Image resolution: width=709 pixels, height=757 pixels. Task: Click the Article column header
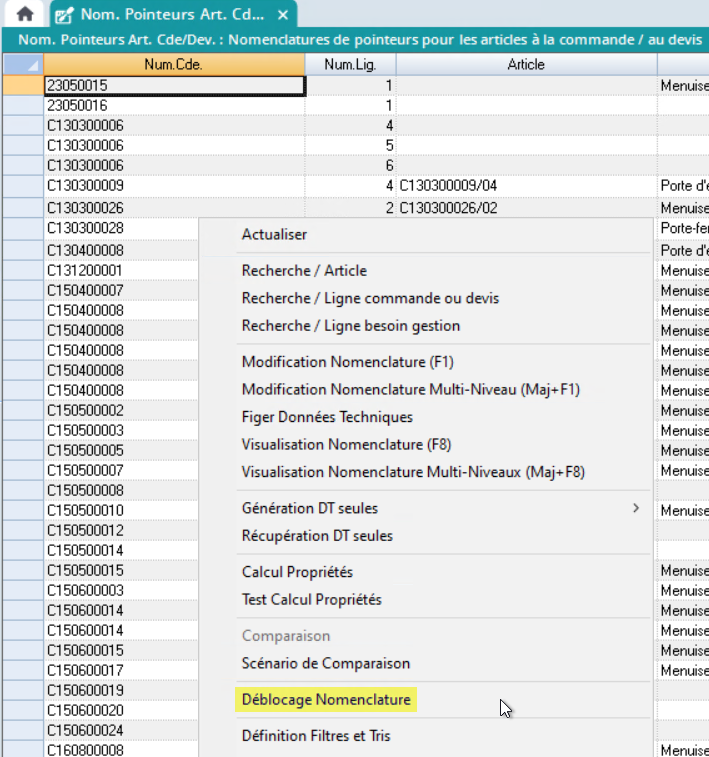pos(526,65)
